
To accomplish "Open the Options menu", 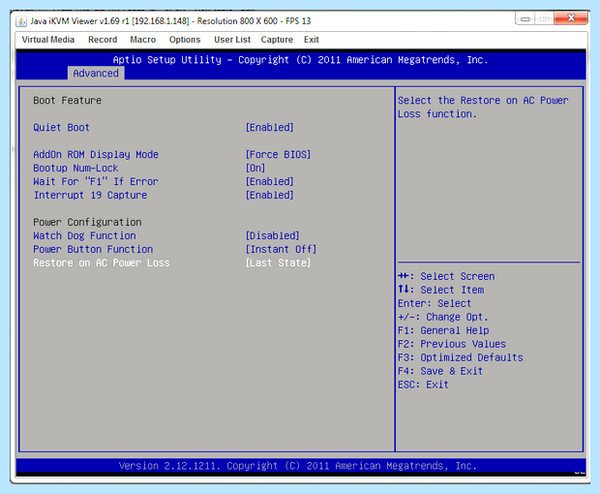I will pyautogui.click(x=185, y=40).
